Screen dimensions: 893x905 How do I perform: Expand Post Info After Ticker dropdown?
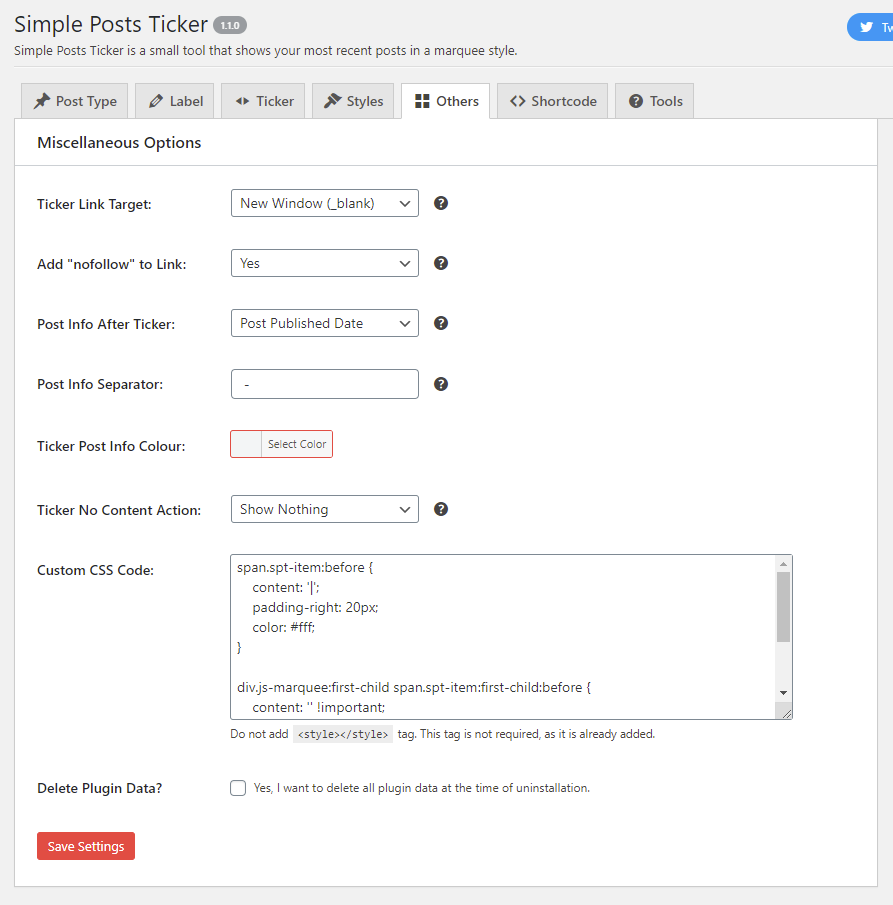[x=325, y=323]
